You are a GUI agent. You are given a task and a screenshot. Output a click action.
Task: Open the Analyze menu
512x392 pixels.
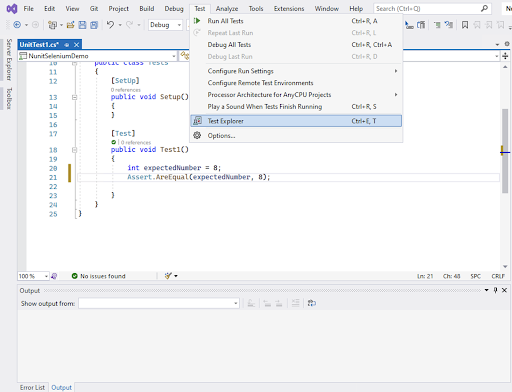[227, 9]
